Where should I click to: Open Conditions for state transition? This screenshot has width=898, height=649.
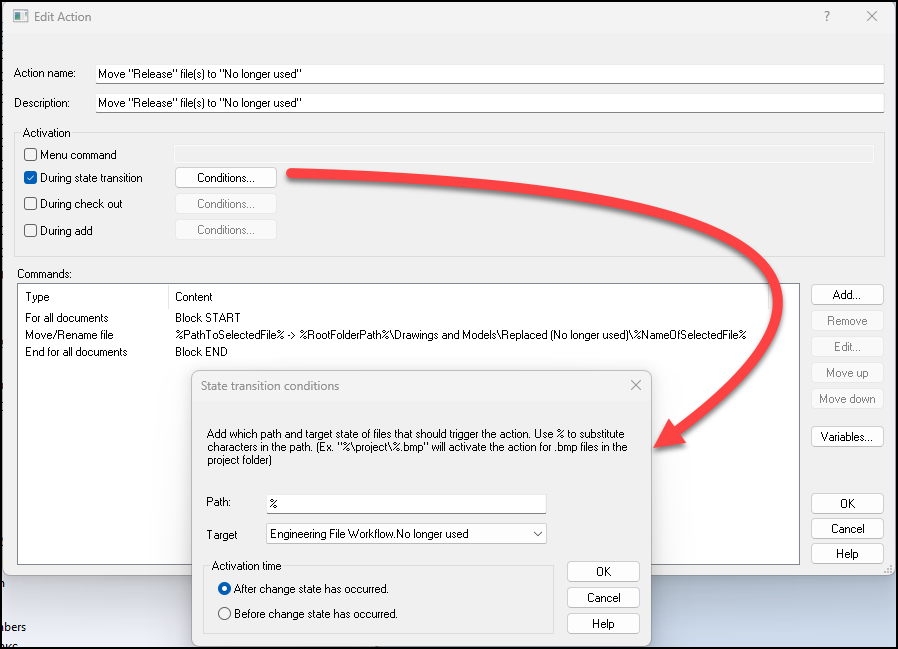(225, 178)
